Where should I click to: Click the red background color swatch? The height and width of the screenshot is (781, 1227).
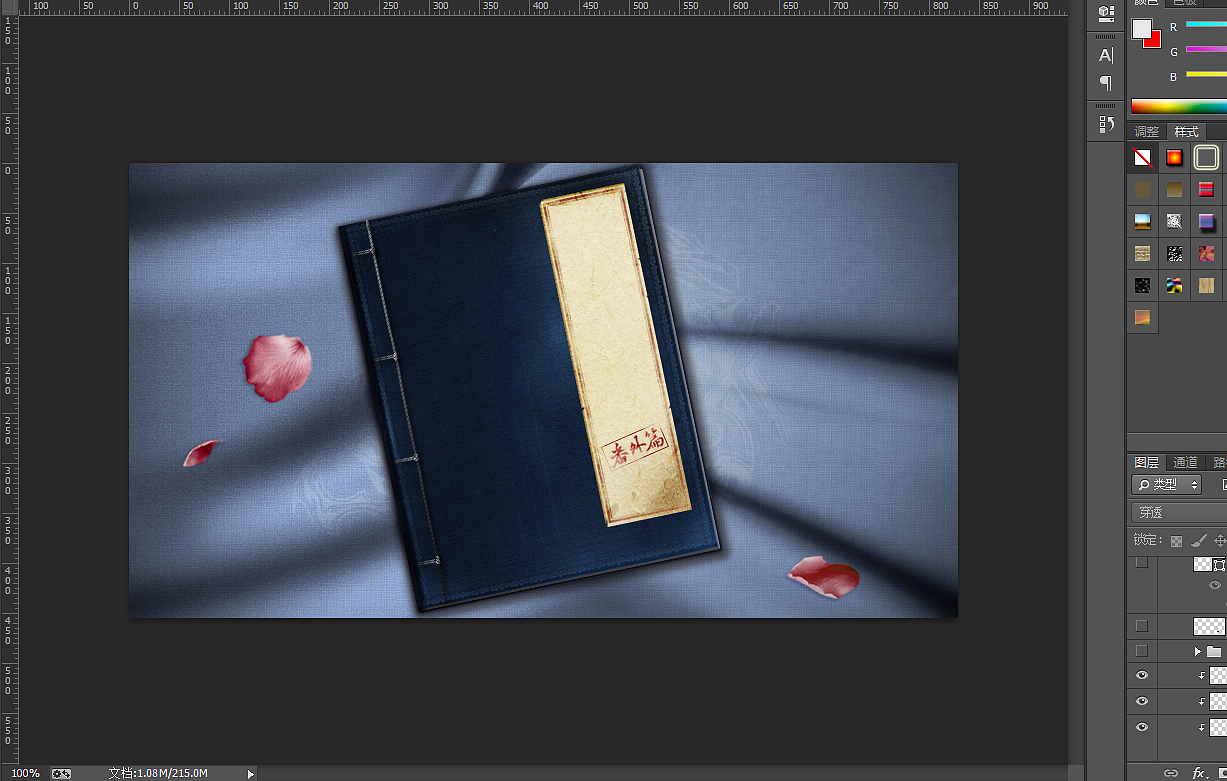(x=1154, y=41)
